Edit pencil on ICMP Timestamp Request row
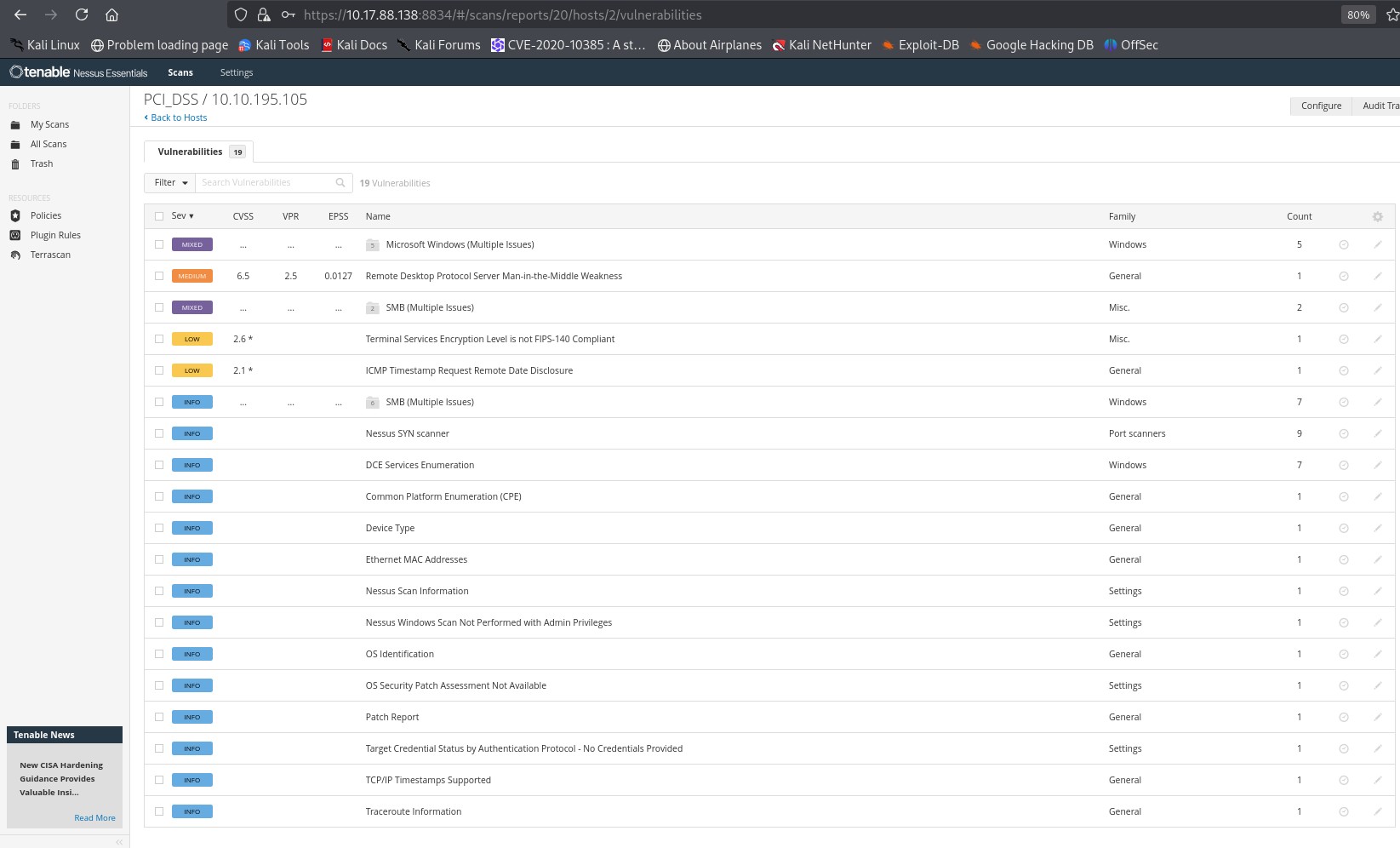 pyautogui.click(x=1378, y=370)
